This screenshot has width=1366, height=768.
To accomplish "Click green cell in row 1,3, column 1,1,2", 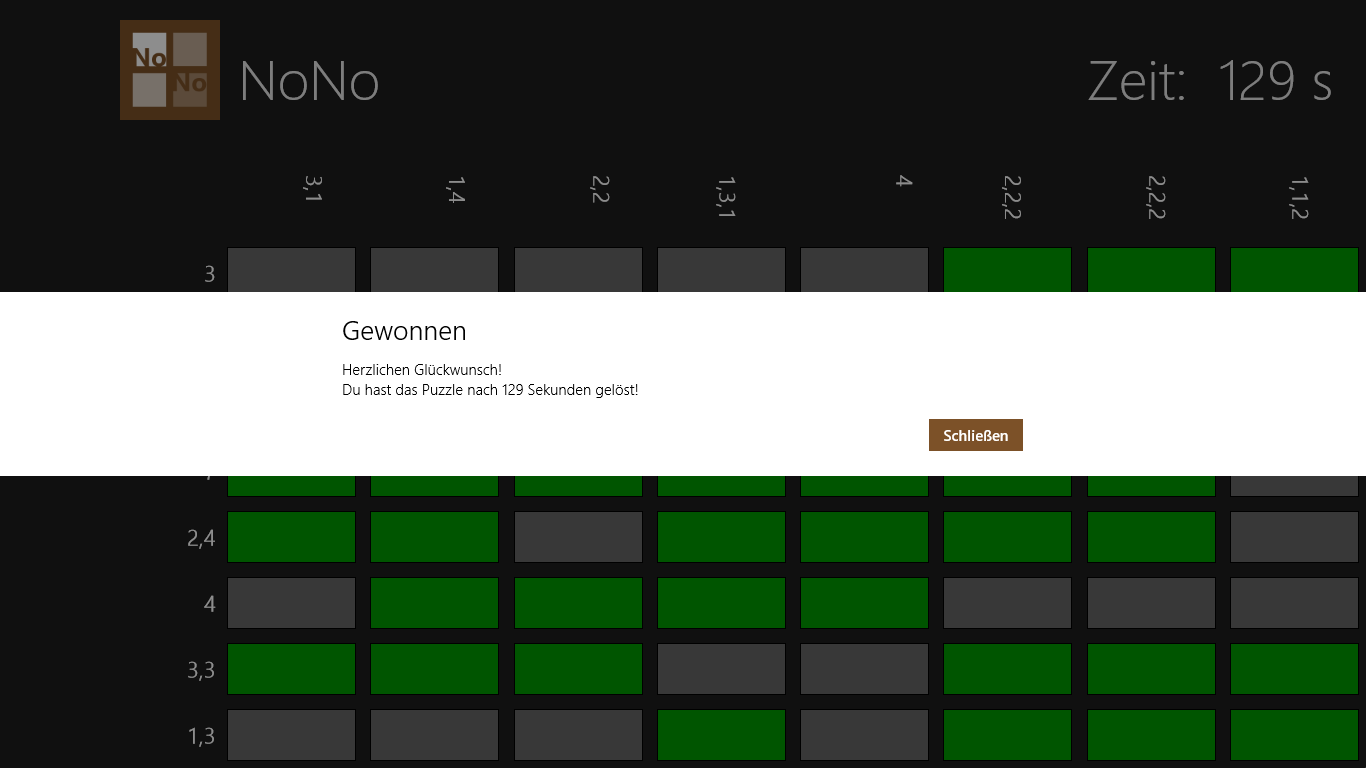I will tap(1294, 735).
